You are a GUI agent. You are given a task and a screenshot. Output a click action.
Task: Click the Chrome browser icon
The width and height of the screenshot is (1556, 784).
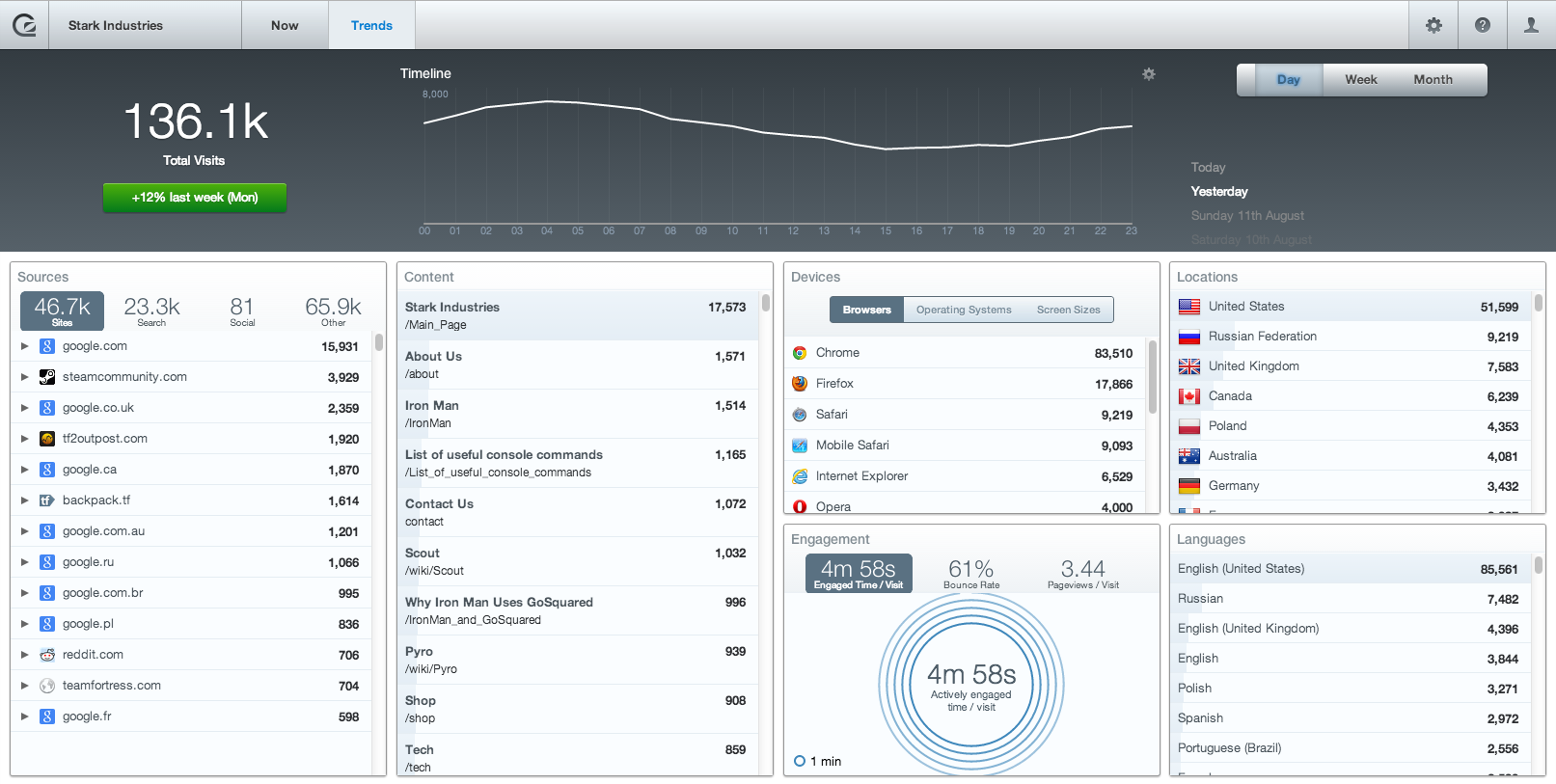(x=800, y=353)
